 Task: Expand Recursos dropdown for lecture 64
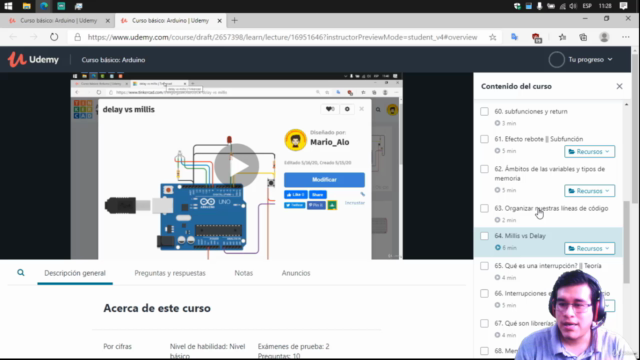tap(589, 248)
